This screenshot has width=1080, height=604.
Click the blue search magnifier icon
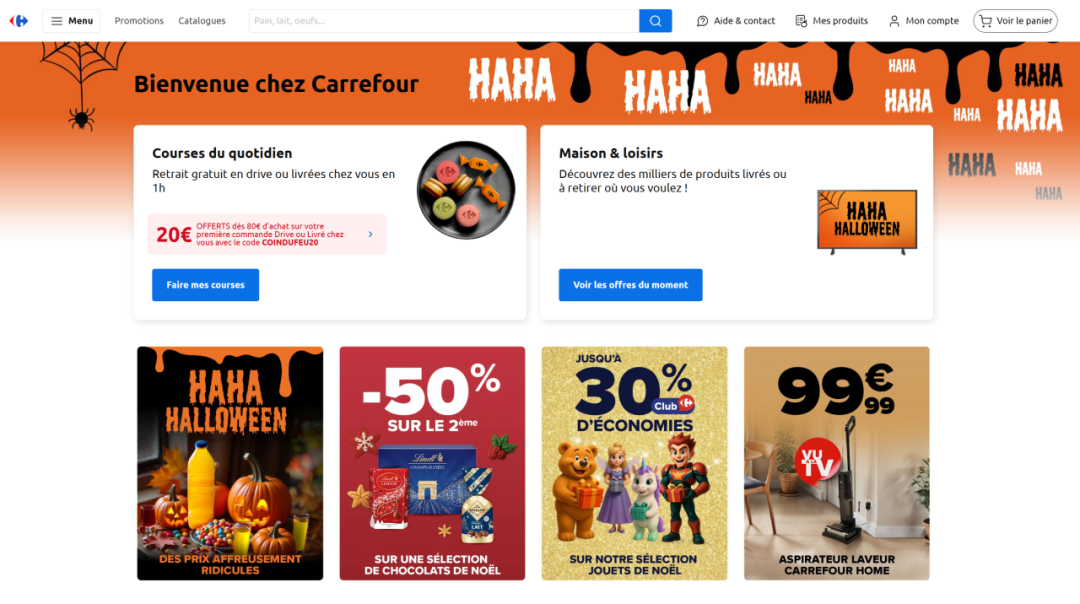655,21
